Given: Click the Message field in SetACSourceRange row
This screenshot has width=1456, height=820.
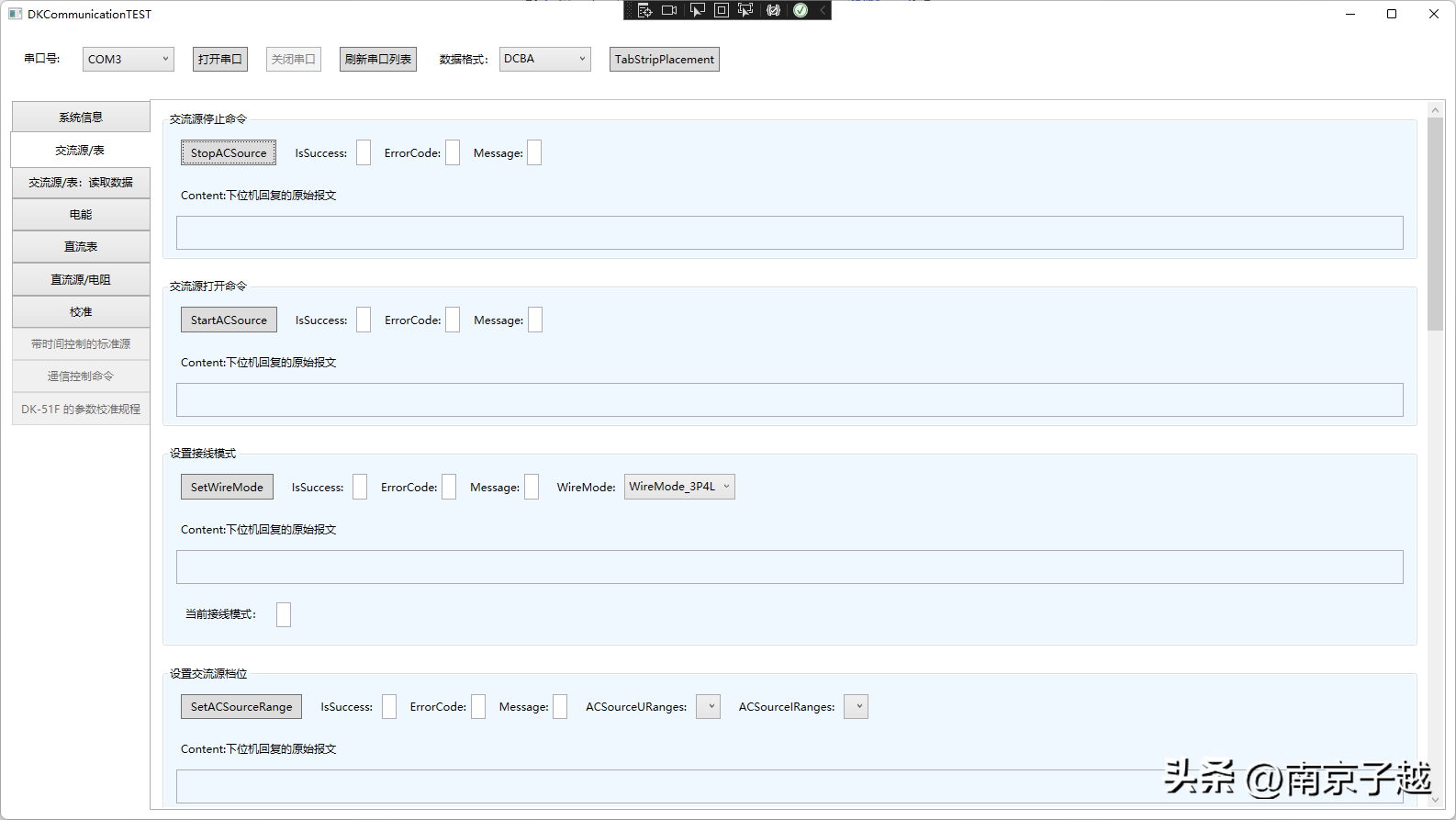Looking at the screenshot, I should (560, 706).
